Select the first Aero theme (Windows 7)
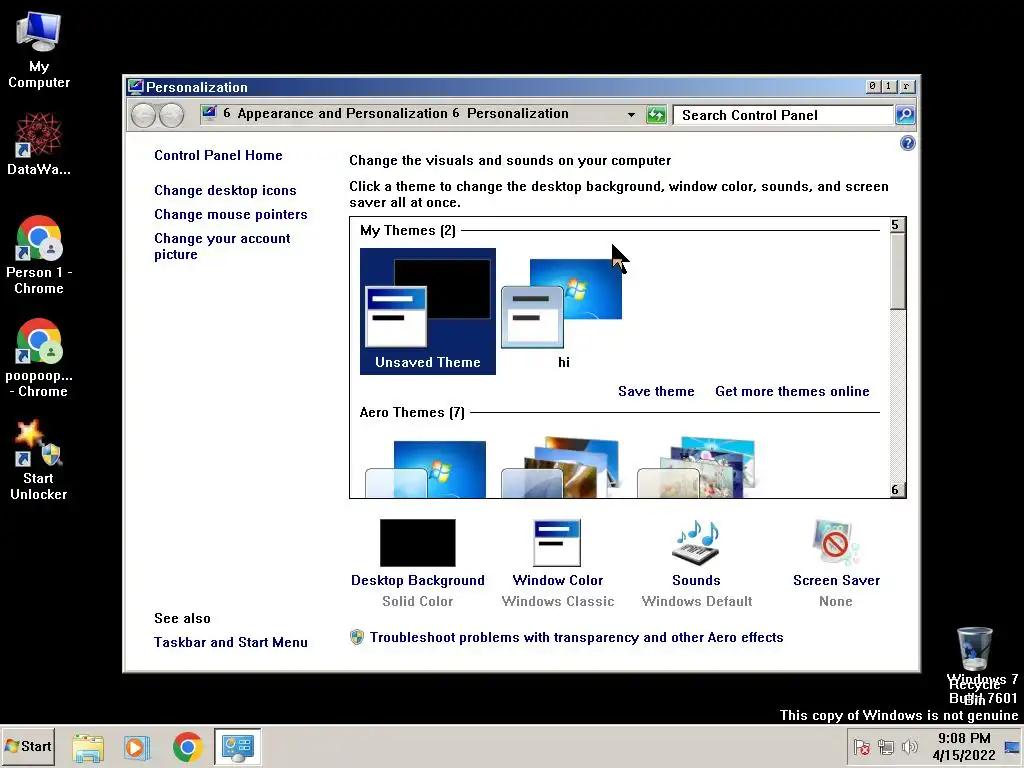The image size is (1024, 768). [426, 469]
